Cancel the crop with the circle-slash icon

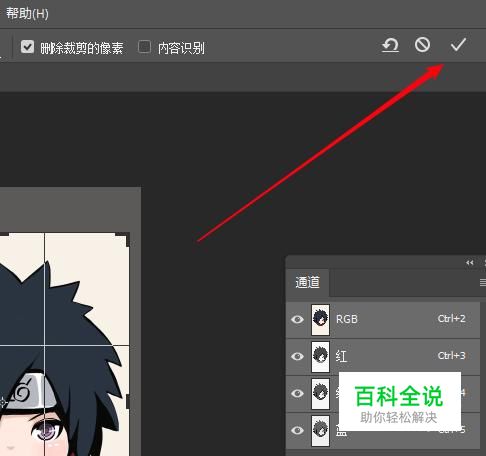(422, 45)
